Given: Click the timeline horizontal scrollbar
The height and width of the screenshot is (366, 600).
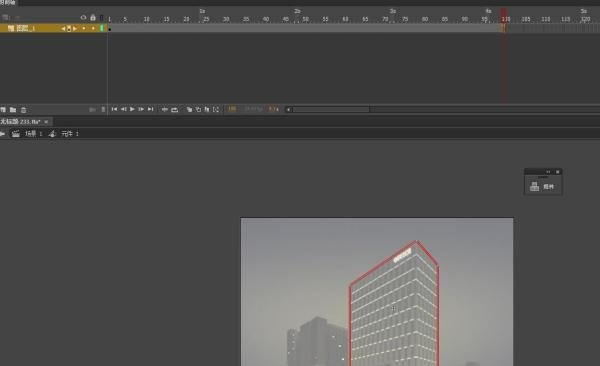Looking at the screenshot, I should click(x=331, y=109).
